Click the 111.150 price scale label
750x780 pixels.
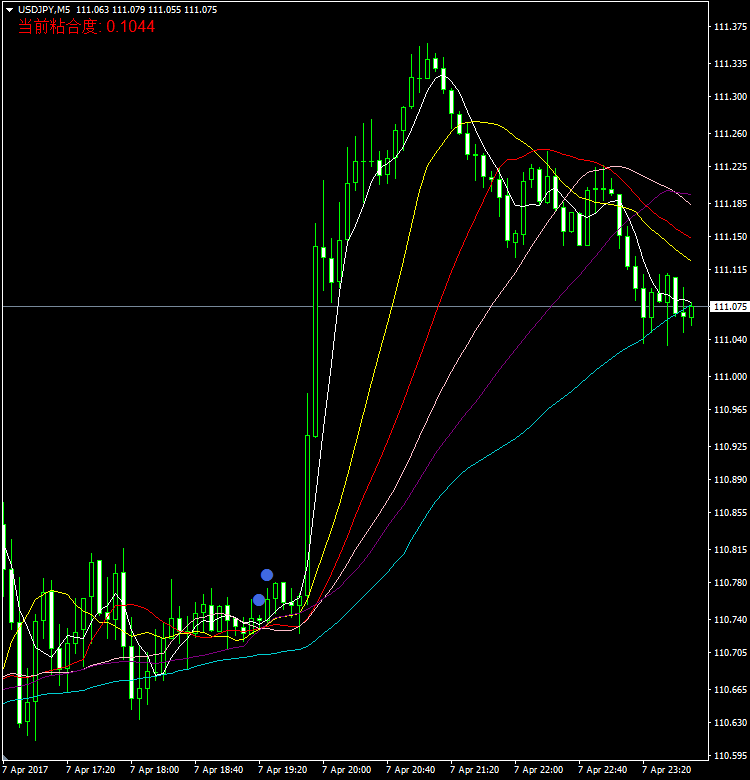pyautogui.click(x=730, y=237)
